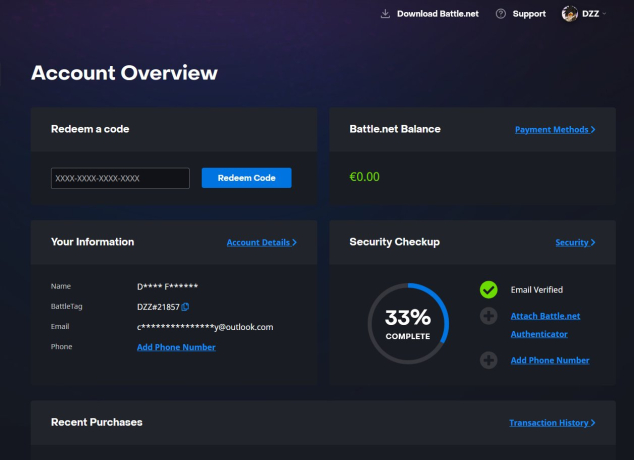This screenshot has width=634, height=460.
Task: Open Account Details from Your Information
Action: pos(261,242)
